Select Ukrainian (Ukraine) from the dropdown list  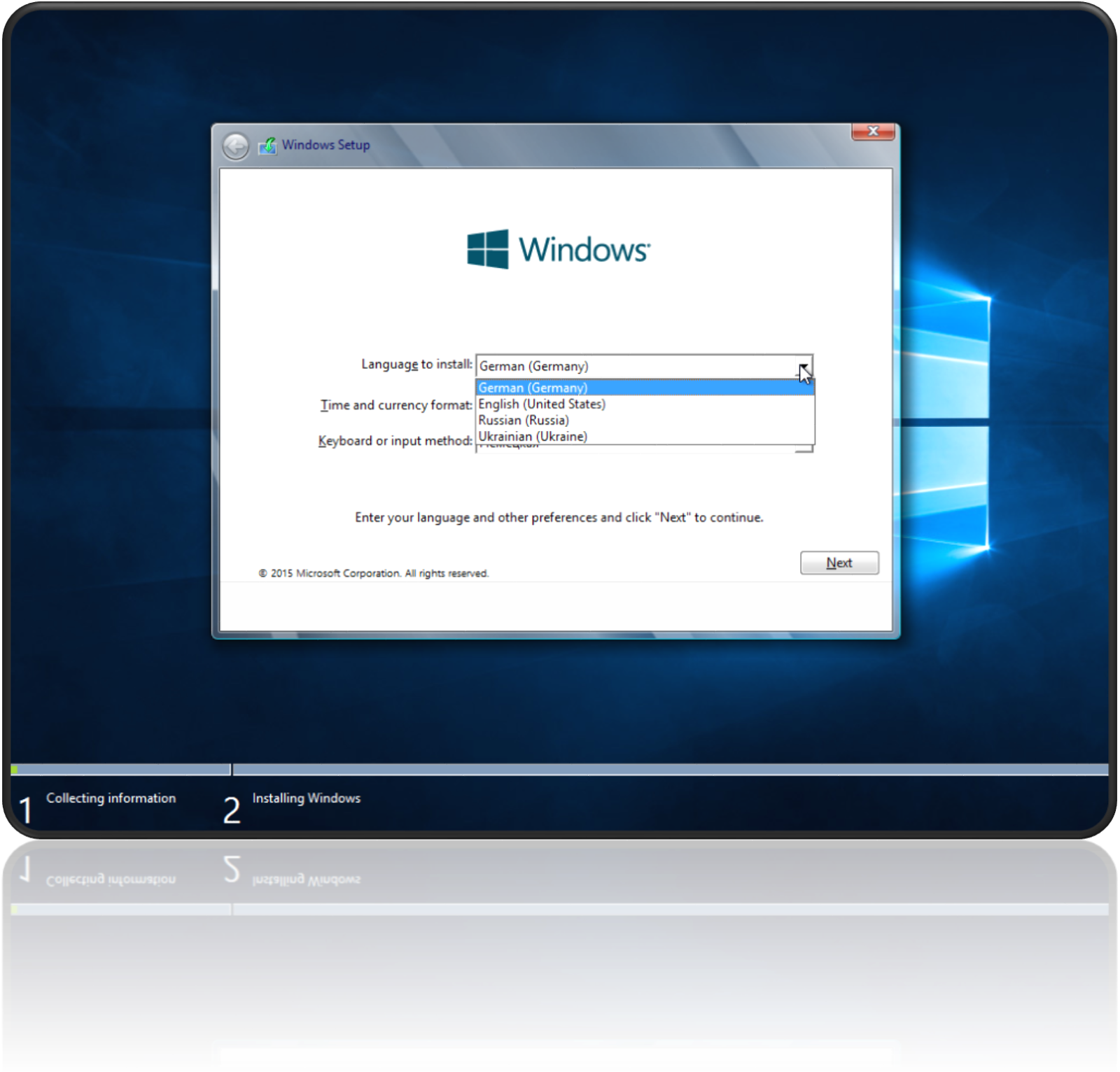645,436
